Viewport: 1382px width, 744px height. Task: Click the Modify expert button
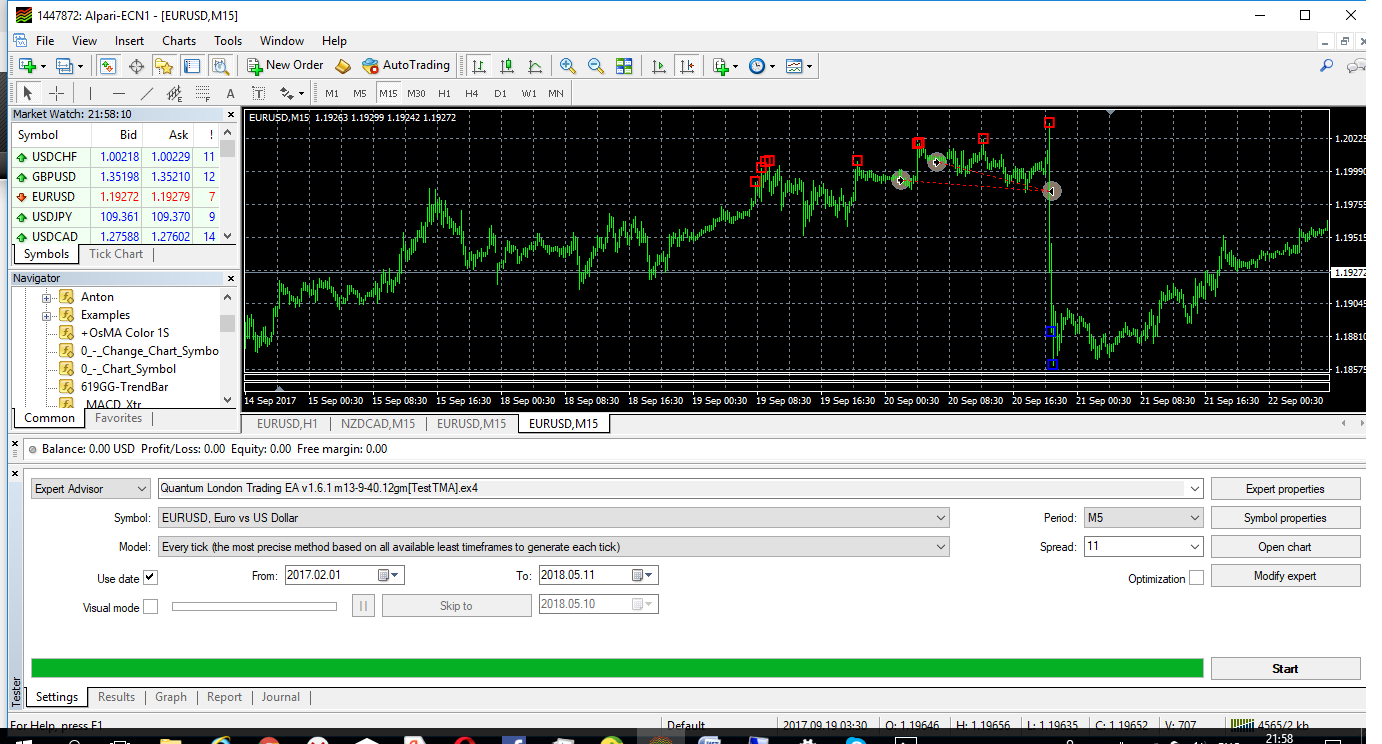point(1285,576)
